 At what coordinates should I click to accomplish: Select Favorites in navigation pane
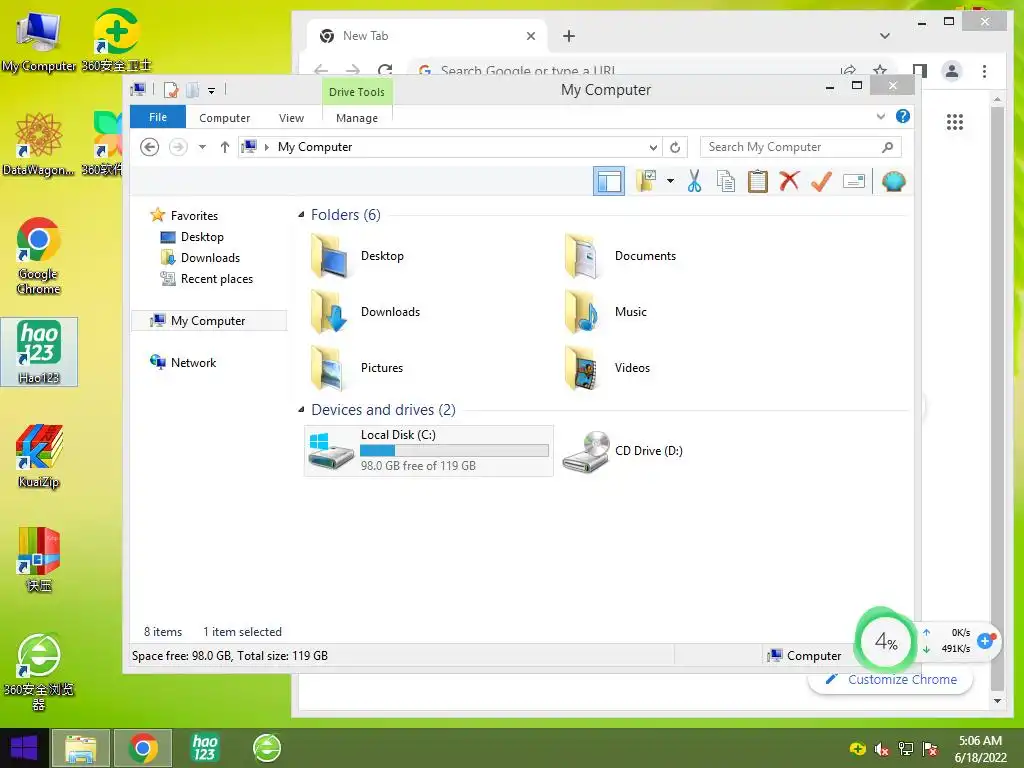click(x=194, y=216)
